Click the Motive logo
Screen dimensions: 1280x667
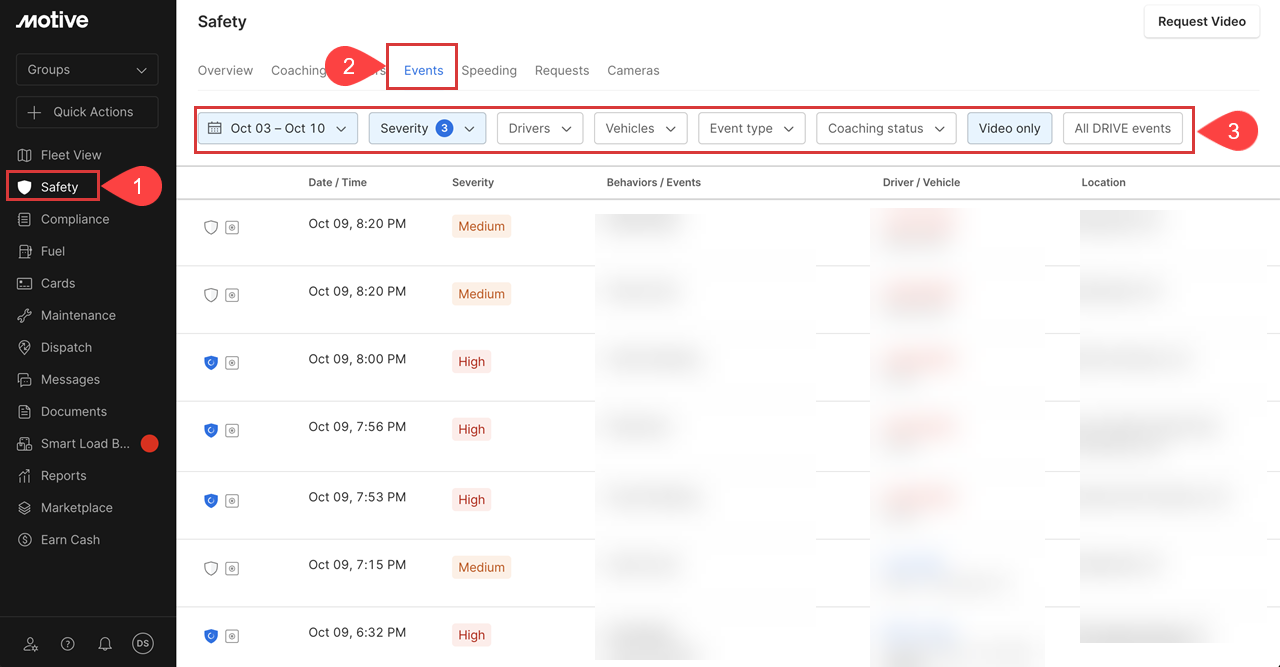tap(52, 19)
